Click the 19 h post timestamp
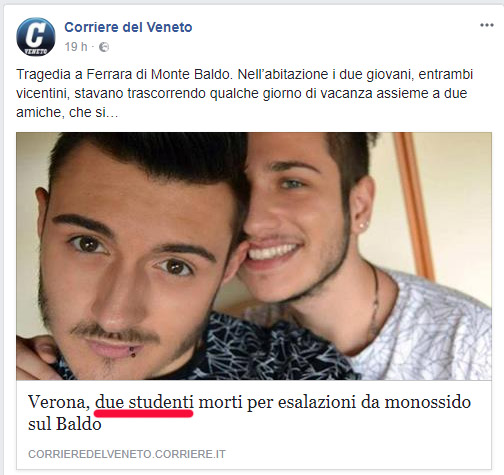Viewport: 504px width, 475px height. [x=76, y=47]
